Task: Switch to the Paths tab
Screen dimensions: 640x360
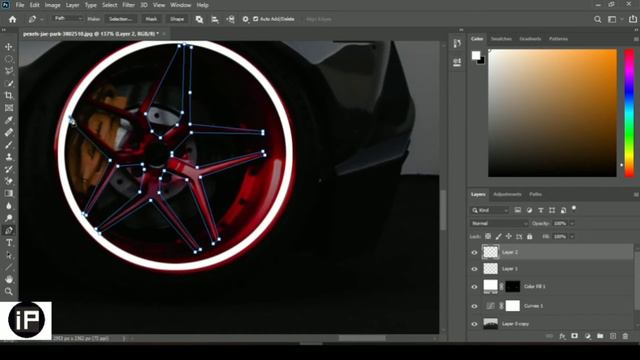Action: (x=536, y=194)
